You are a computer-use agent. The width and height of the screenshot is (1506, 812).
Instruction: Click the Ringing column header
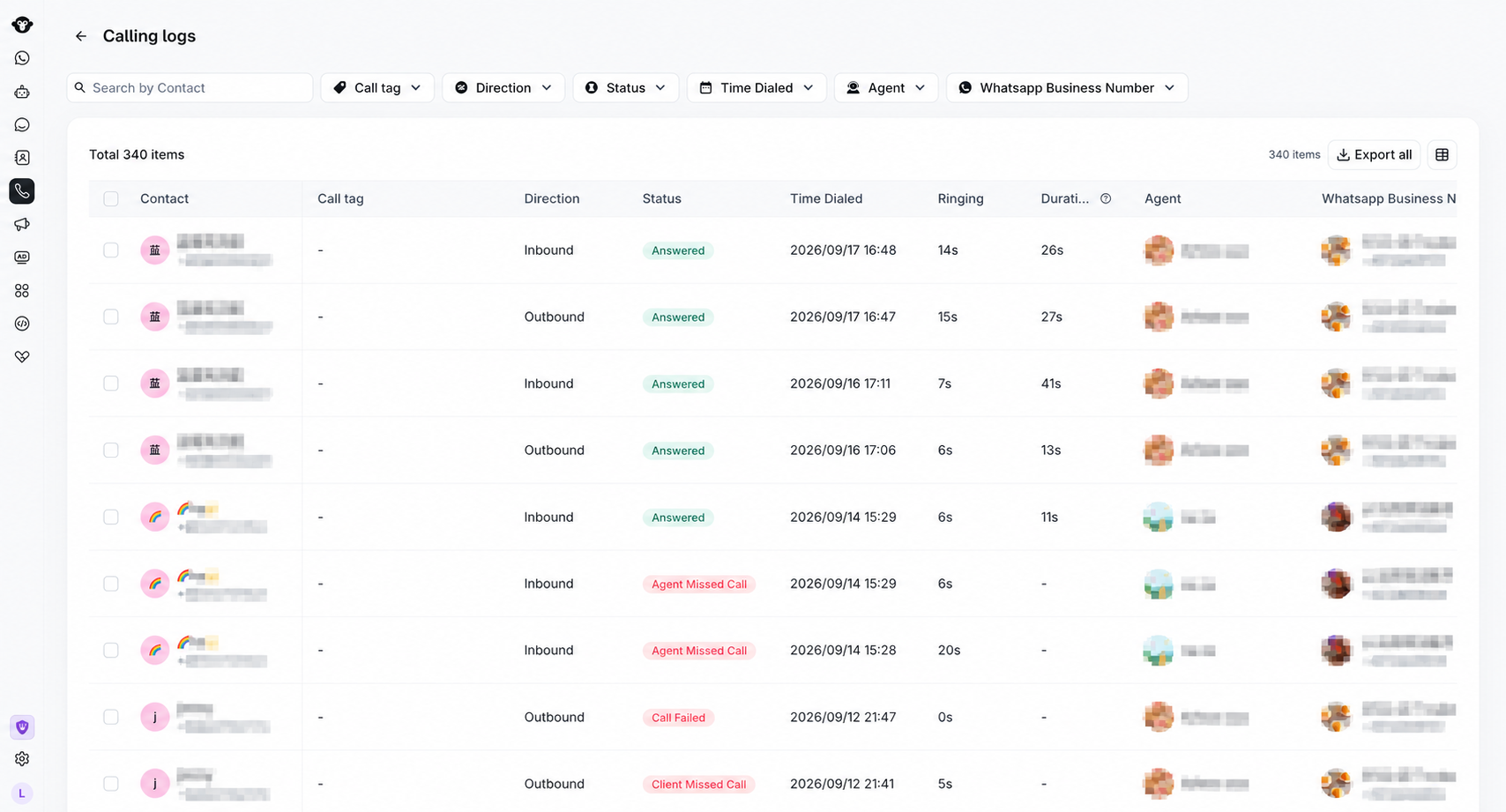point(960,198)
